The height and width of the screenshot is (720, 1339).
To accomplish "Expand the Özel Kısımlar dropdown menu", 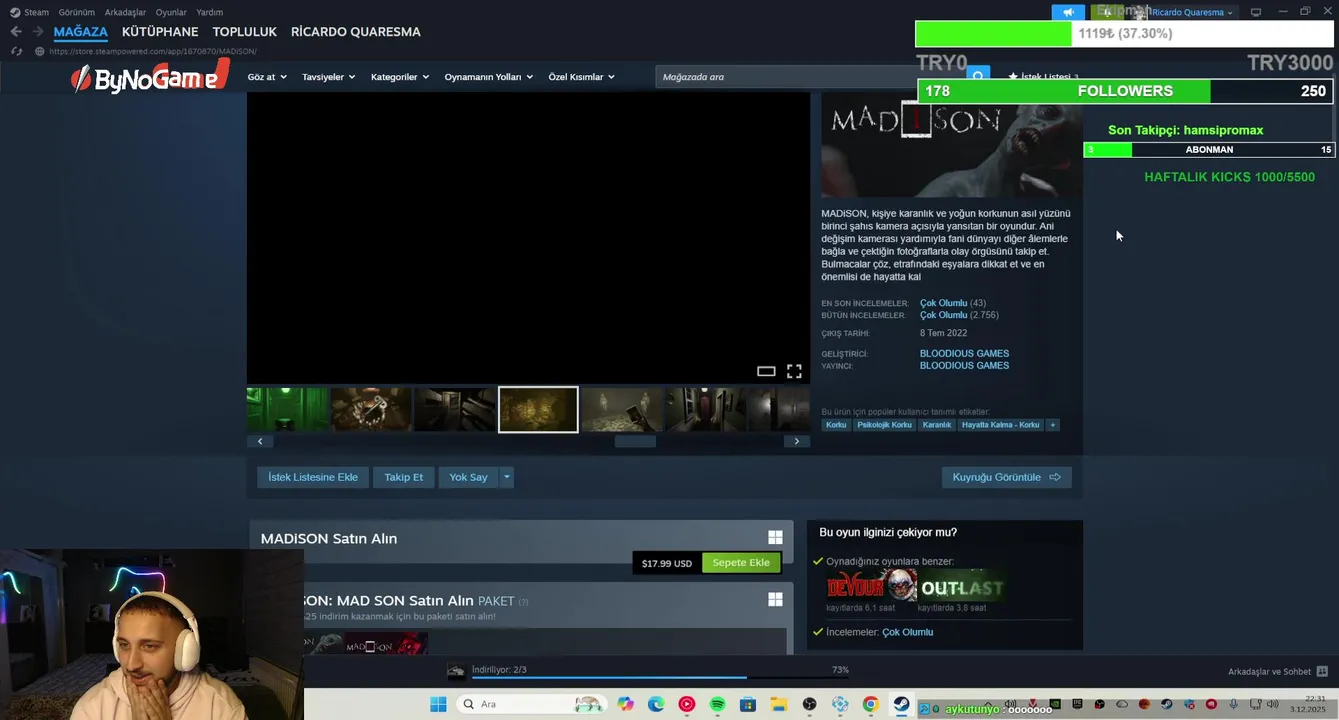I will 581,77.
